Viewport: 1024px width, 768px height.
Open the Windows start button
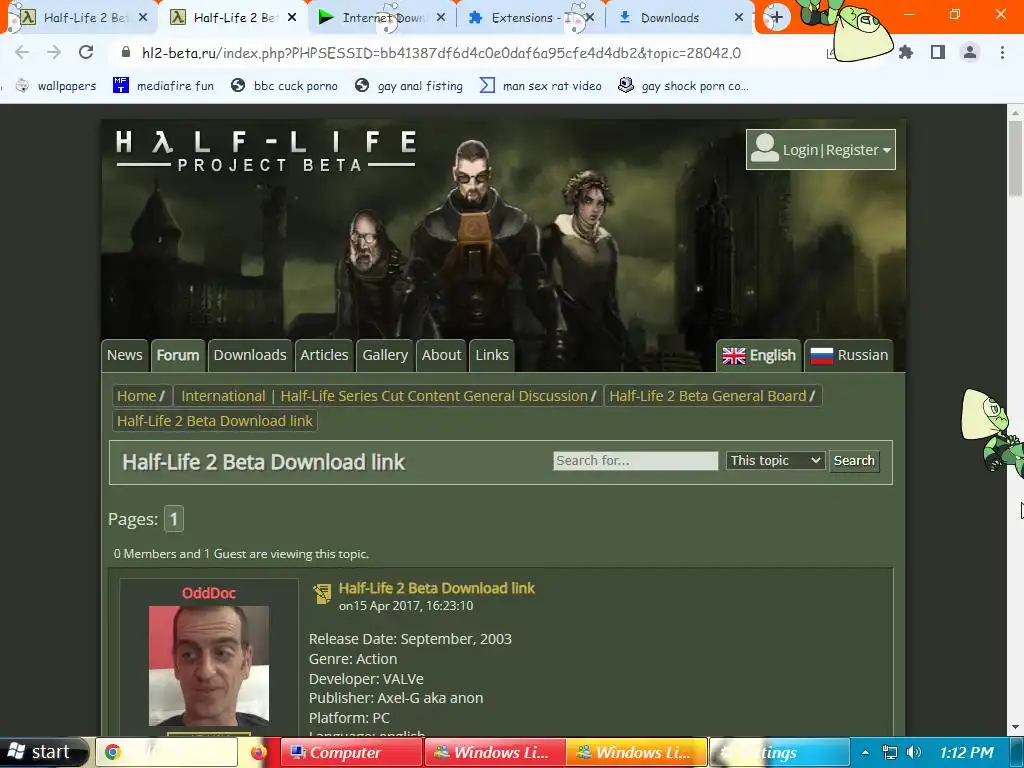[x=44, y=752]
